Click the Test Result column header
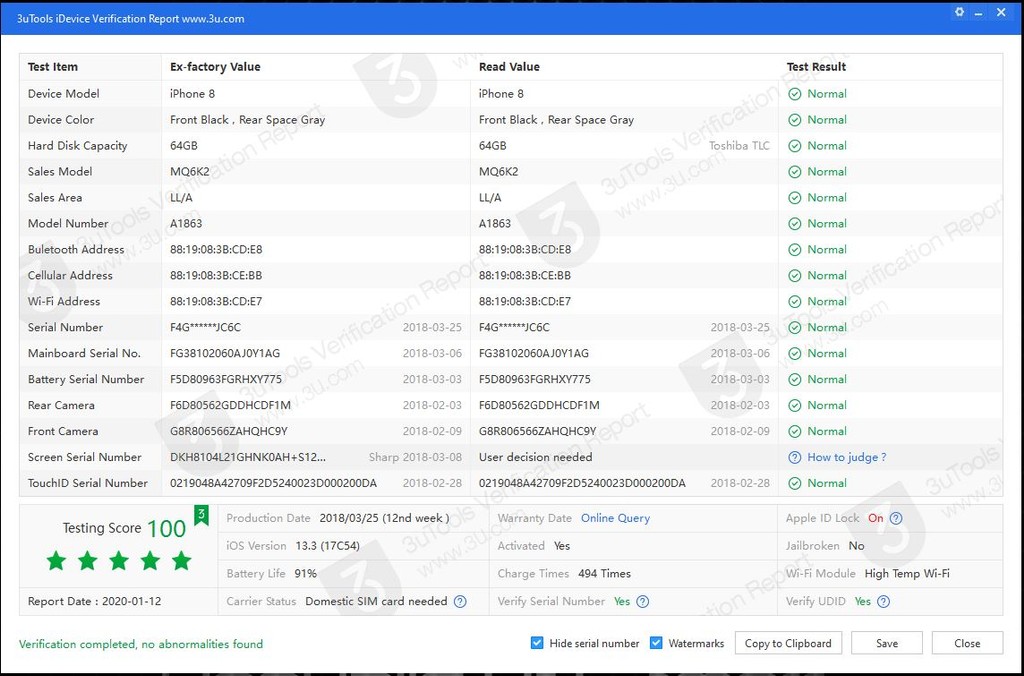The width and height of the screenshot is (1024, 676). point(816,67)
